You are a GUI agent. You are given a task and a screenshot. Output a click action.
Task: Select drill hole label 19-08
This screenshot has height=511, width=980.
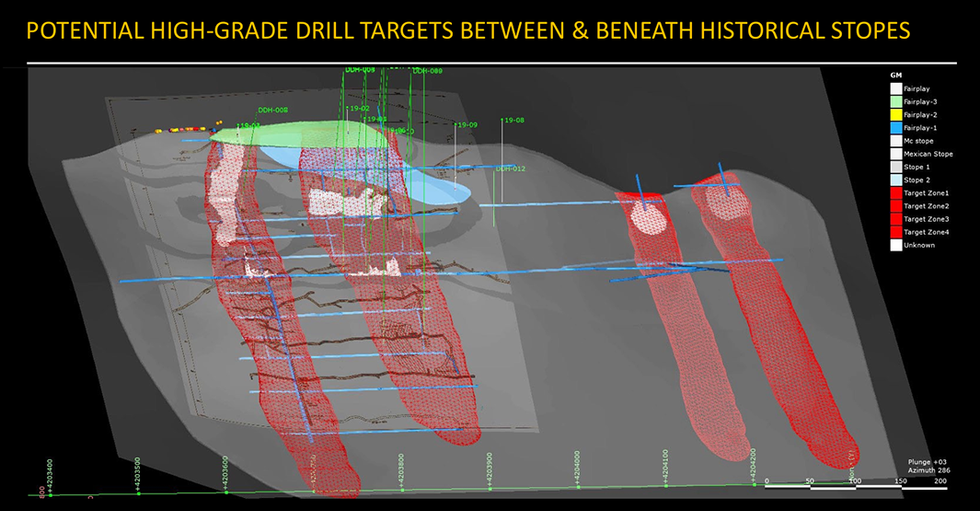click(x=514, y=120)
